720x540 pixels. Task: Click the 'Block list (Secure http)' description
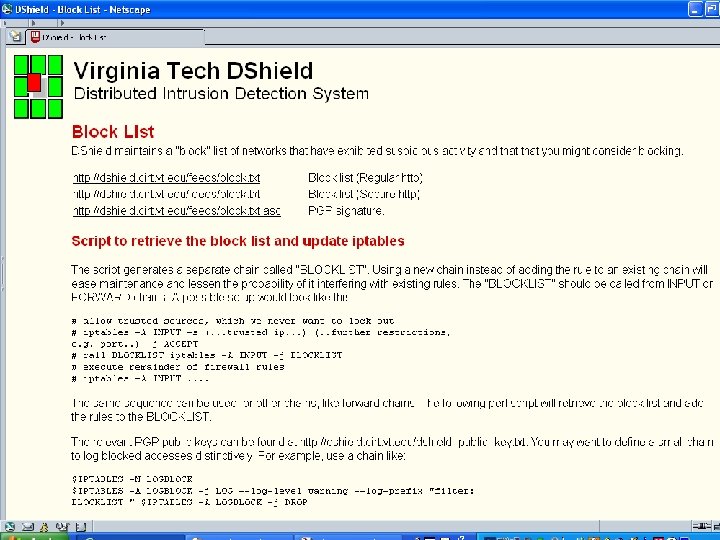point(364,194)
